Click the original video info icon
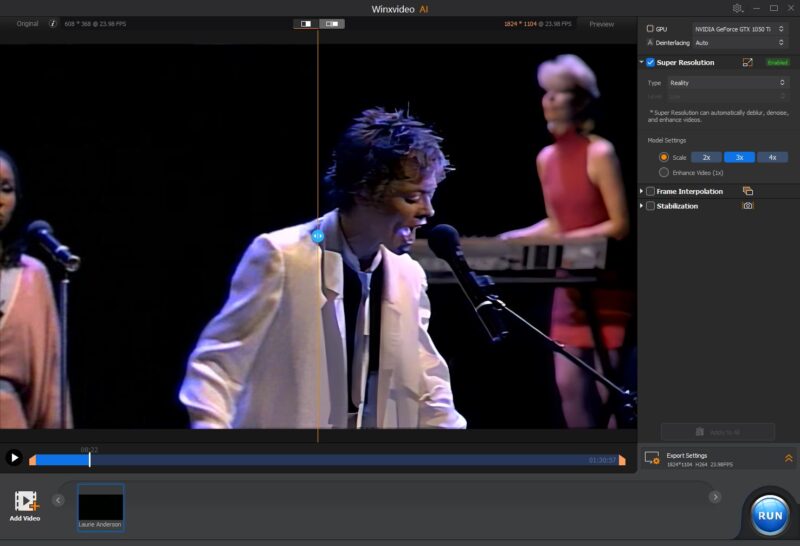Screen dimensions: 800x546 tap(53, 24)
